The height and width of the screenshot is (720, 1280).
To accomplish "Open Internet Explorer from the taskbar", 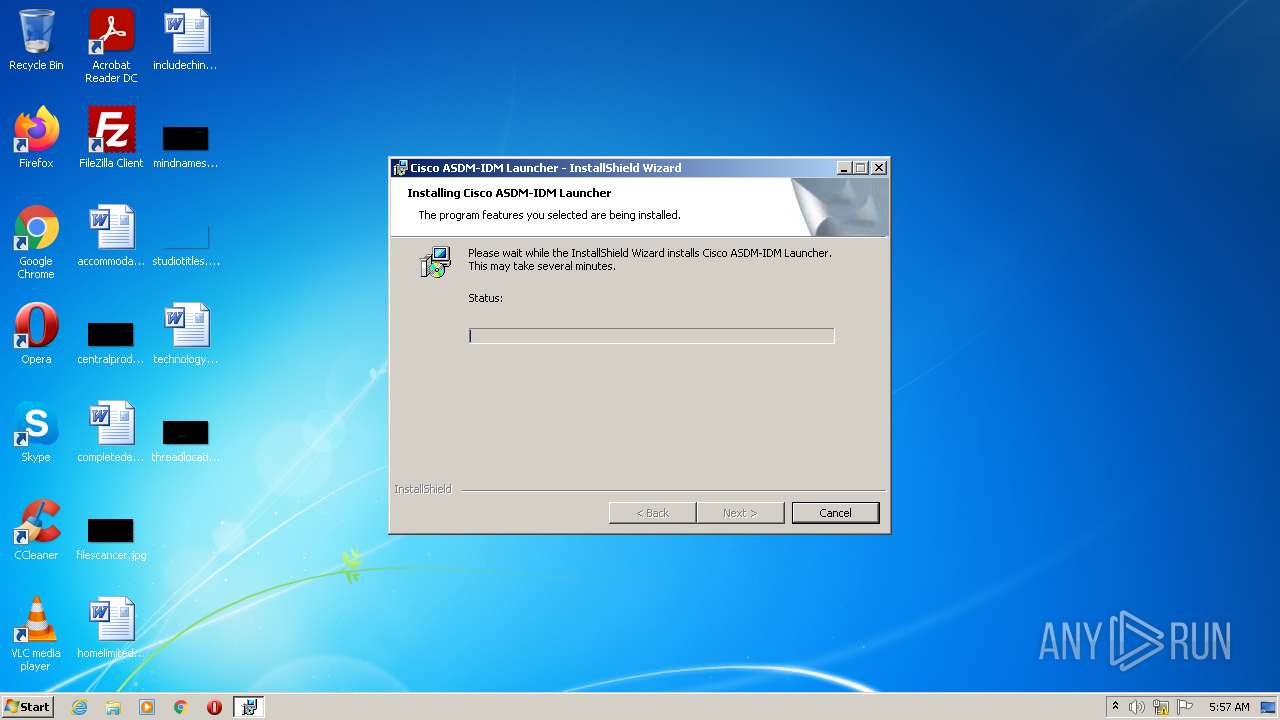I will [79, 707].
